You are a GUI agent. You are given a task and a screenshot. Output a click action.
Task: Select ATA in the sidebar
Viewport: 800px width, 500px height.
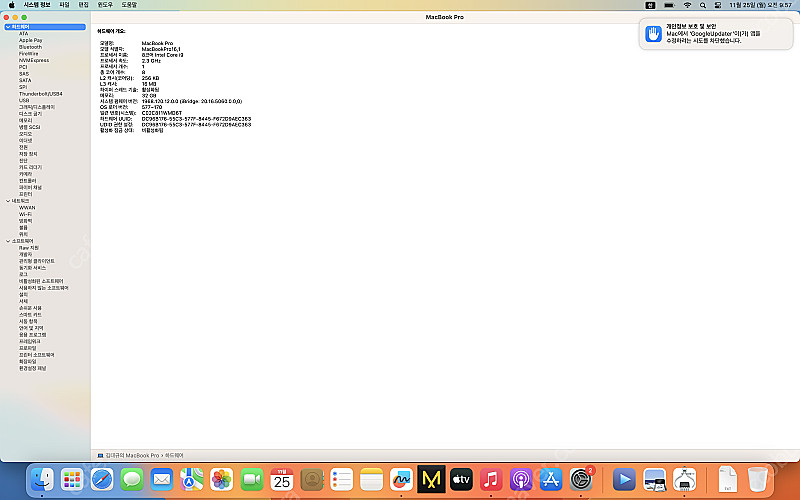point(23,34)
